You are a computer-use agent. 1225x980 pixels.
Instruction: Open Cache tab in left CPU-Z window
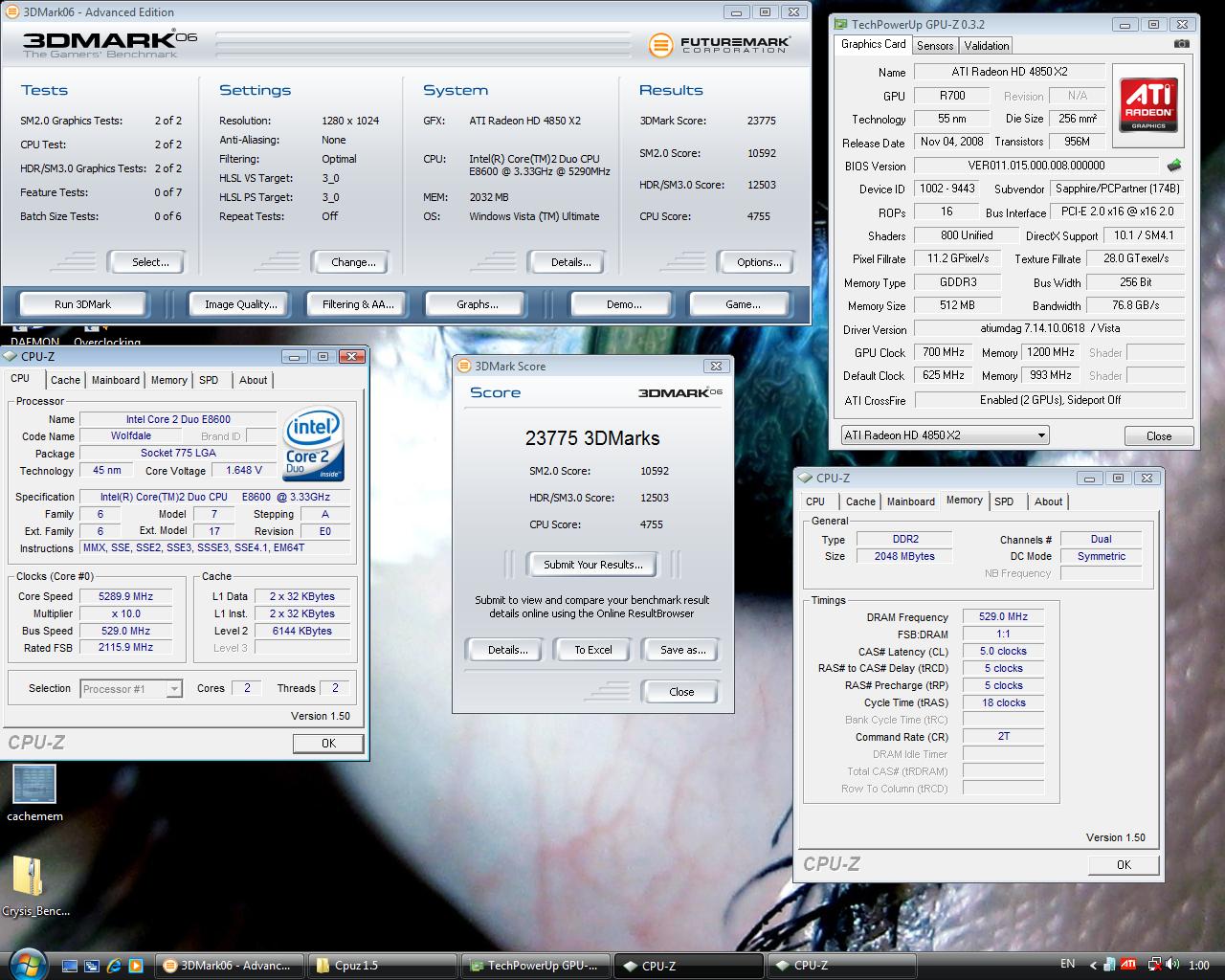pos(65,380)
